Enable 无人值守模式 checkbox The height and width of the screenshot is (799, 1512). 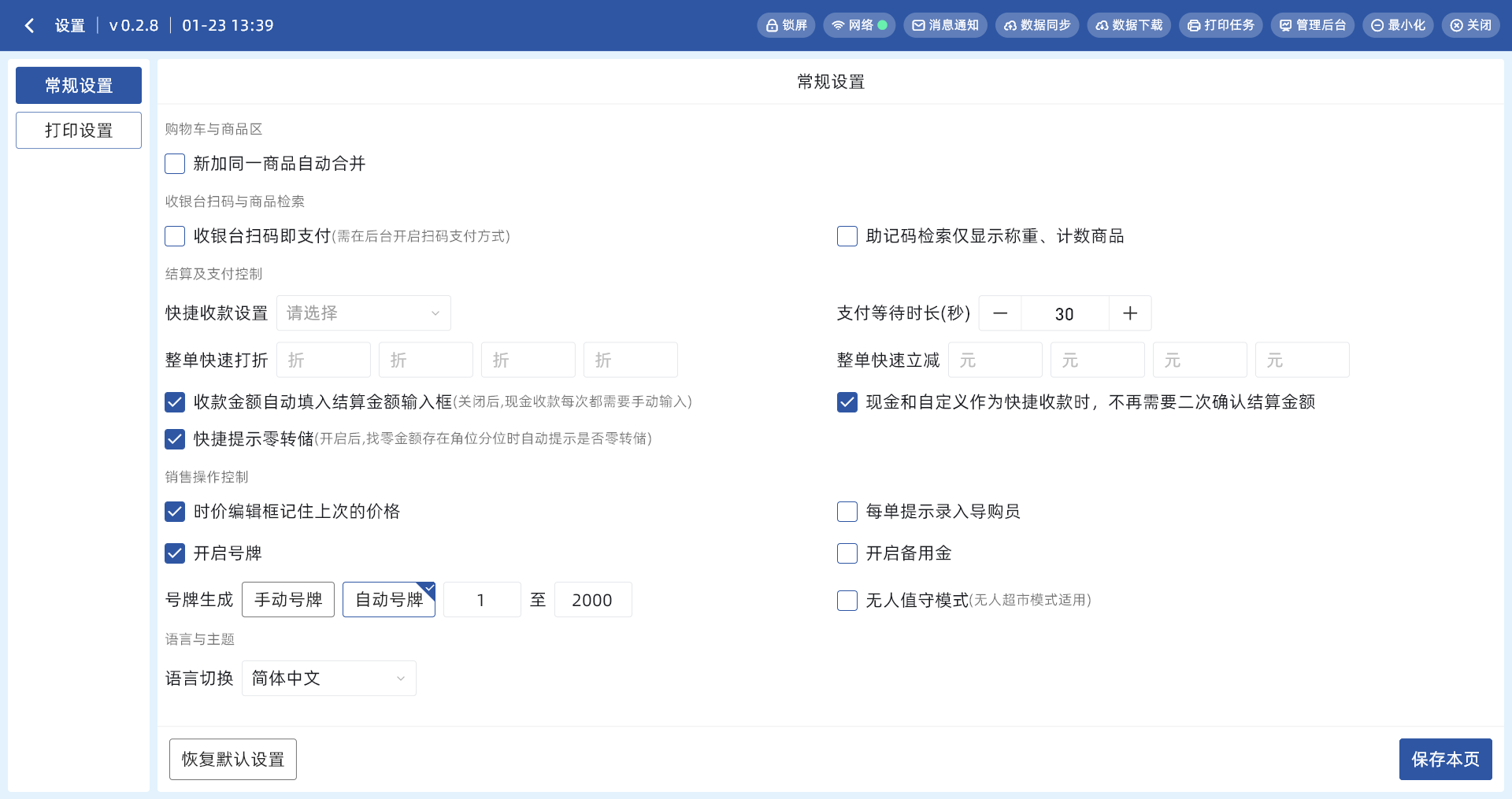(847, 601)
